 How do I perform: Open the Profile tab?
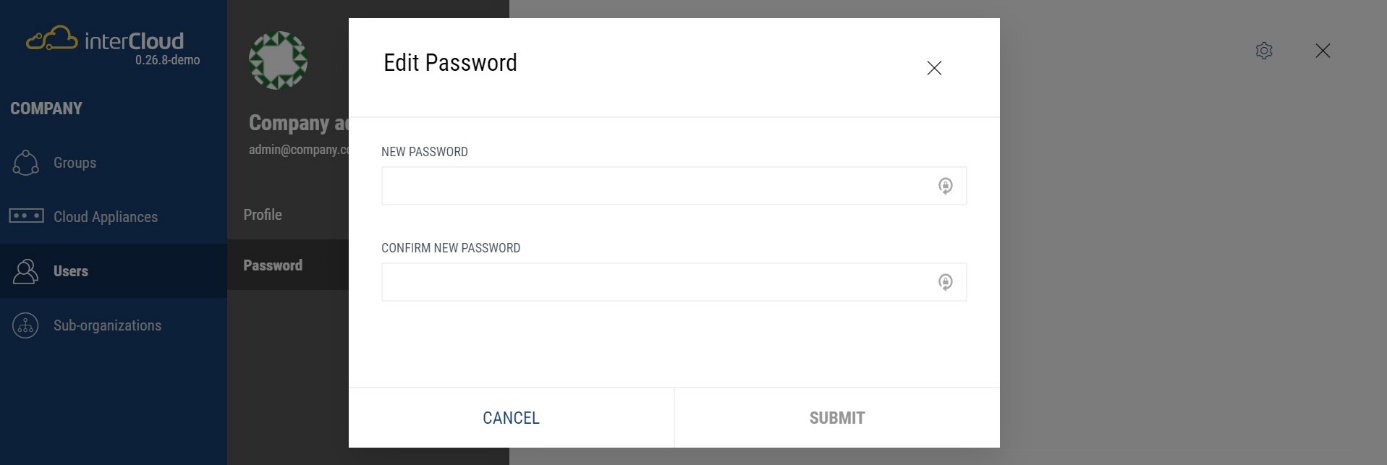[x=263, y=215]
